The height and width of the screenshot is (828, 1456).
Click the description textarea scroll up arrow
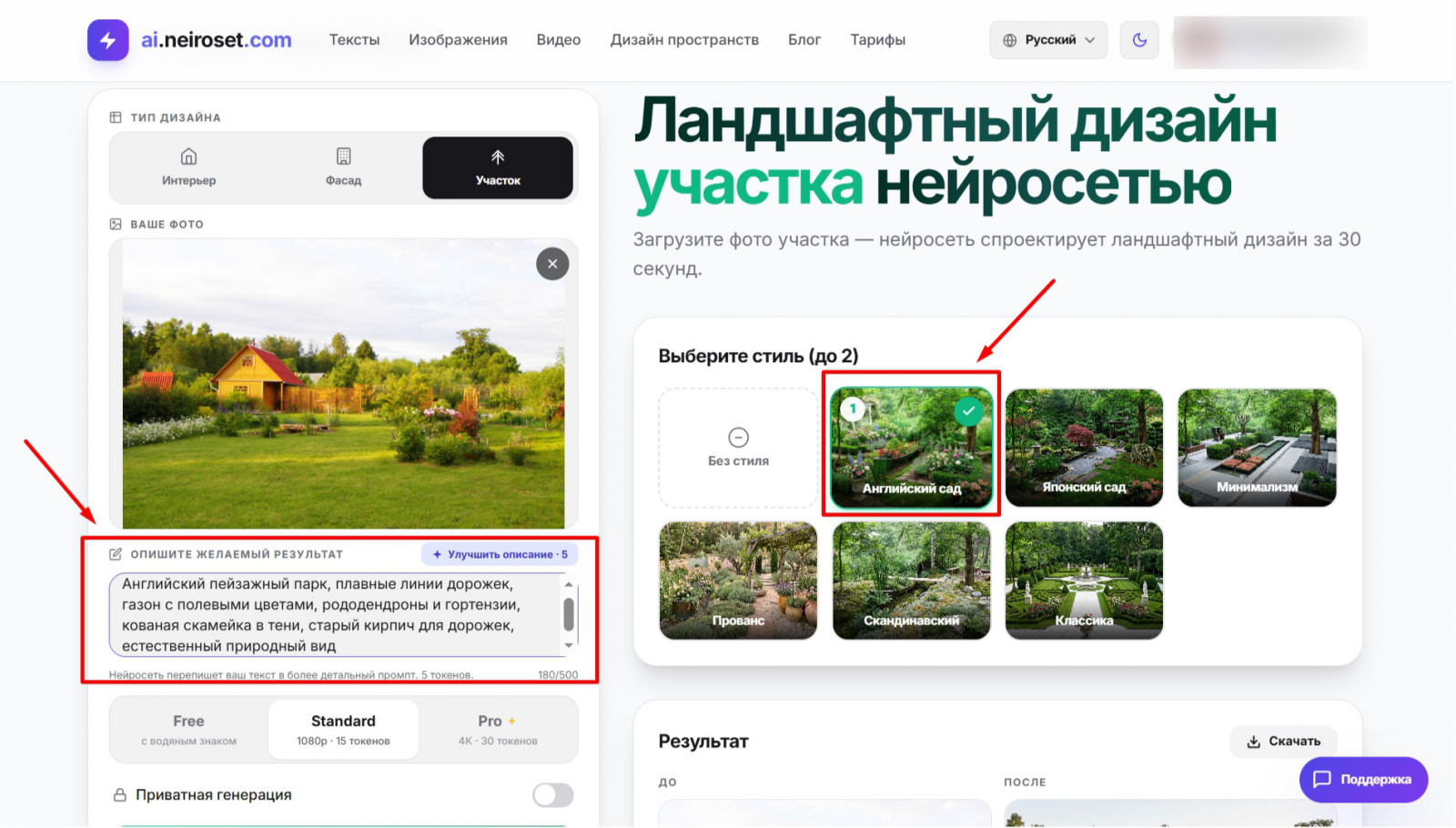coord(569,584)
